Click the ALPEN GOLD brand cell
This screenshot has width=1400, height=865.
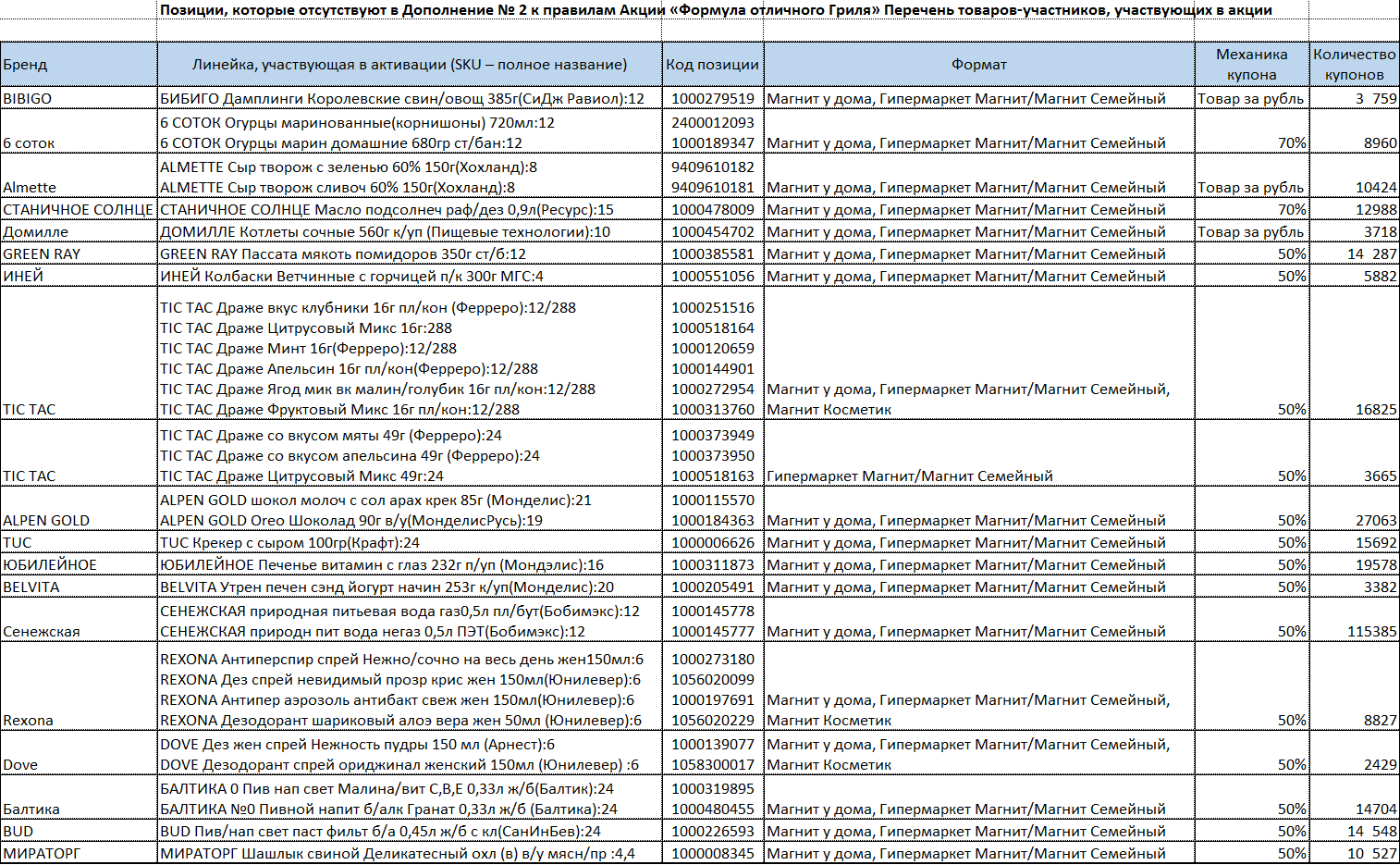click(x=79, y=509)
